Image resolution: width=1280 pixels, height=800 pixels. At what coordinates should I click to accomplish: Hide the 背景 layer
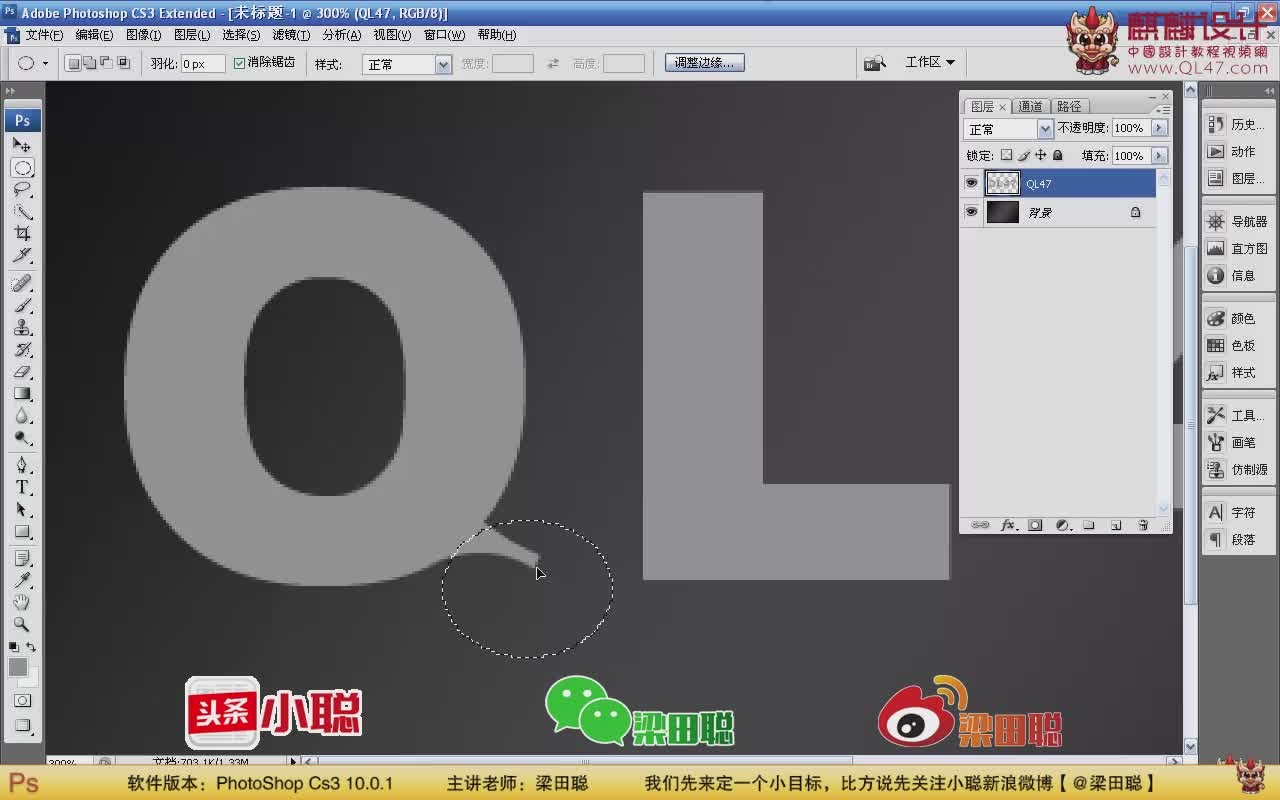click(x=971, y=212)
